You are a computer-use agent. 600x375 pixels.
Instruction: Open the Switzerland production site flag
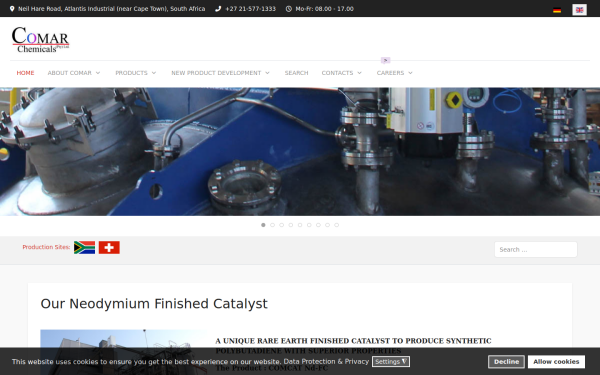(x=109, y=248)
